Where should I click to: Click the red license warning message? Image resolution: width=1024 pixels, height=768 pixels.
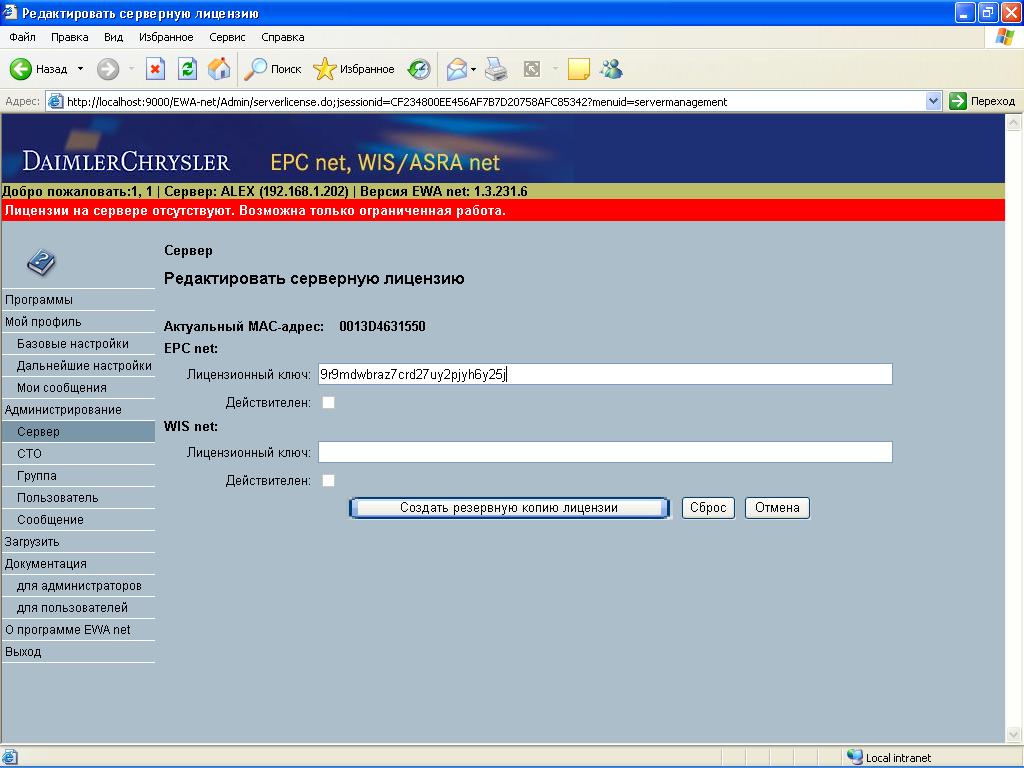pos(255,210)
